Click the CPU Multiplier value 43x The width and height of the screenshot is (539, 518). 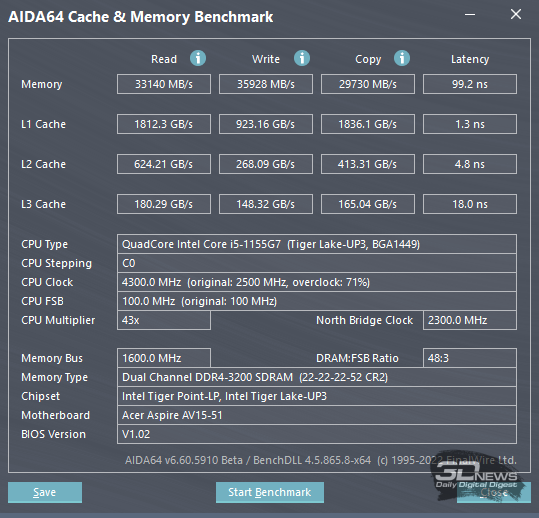pyautogui.click(x=164, y=320)
